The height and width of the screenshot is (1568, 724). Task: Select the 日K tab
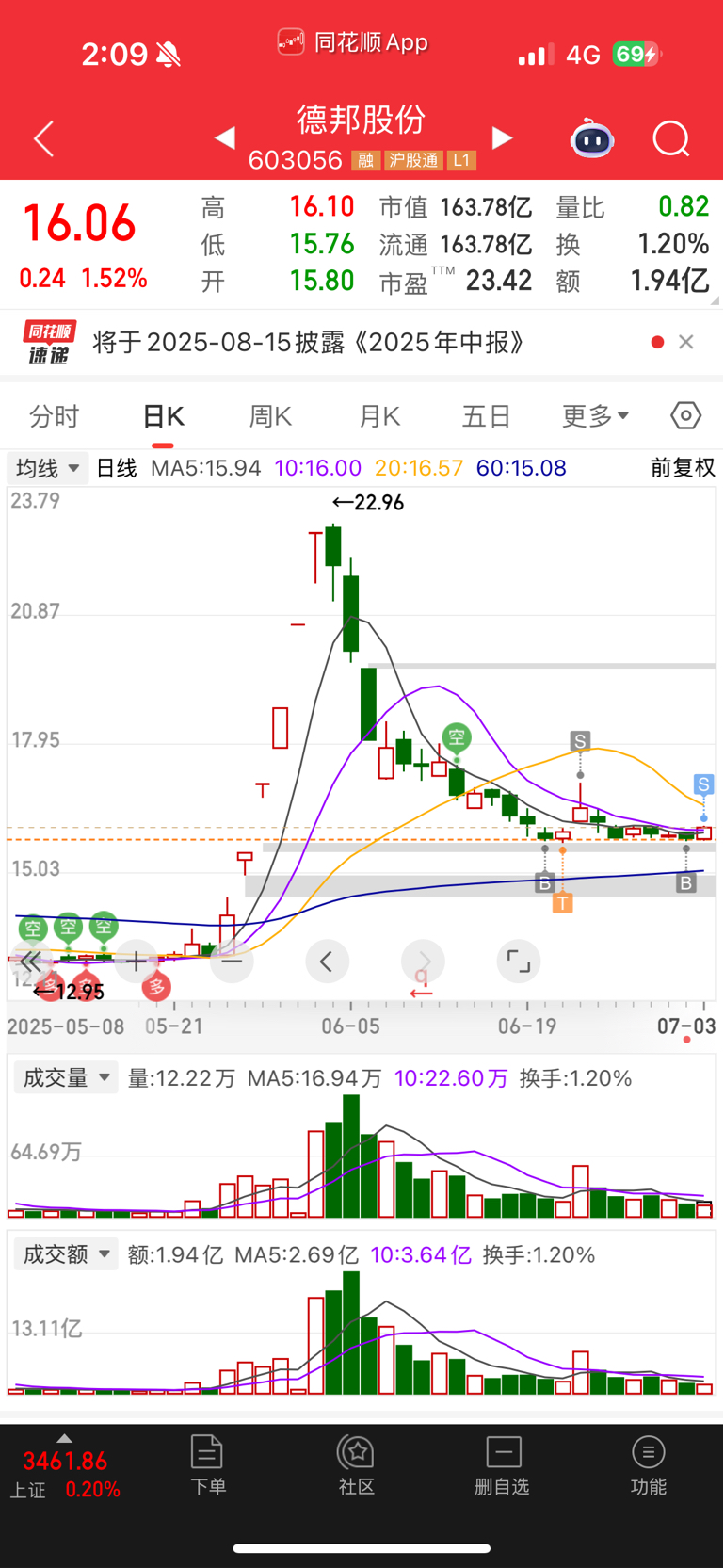pos(163,416)
